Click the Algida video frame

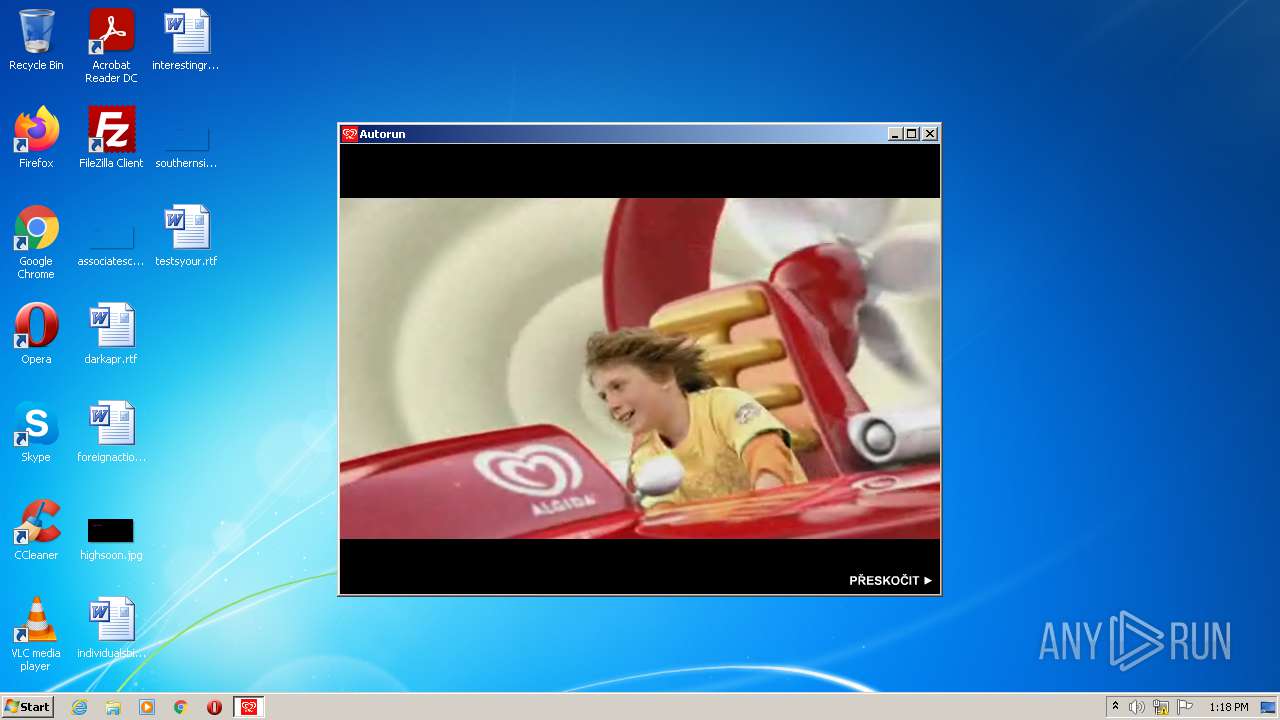click(640, 369)
